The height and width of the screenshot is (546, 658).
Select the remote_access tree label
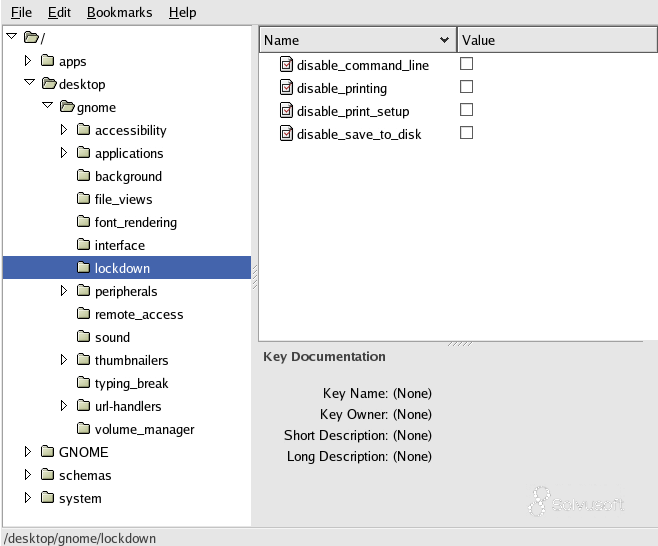tap(139, 315)
